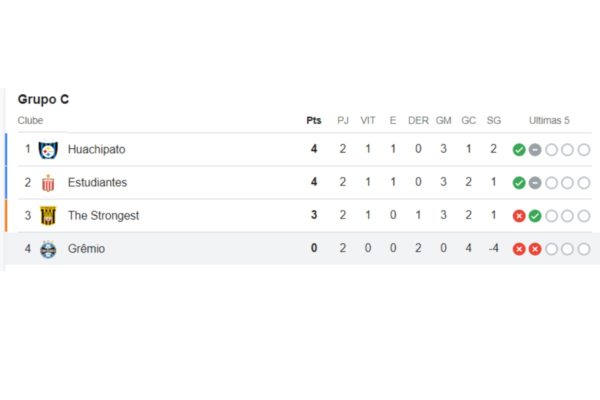Viewport: 600px width, 400px height.
Task: Select the Grêmio team name
Action: (86, 248)
